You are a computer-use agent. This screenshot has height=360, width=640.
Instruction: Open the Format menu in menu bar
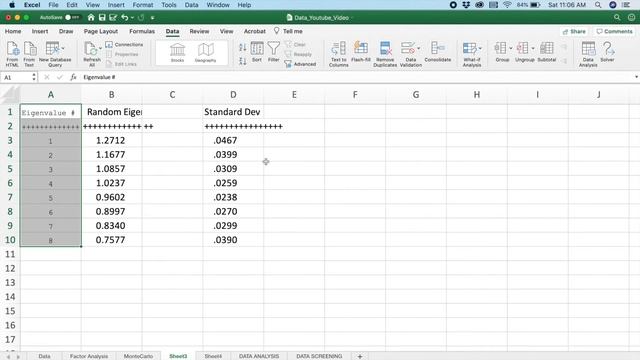(143, 5)
